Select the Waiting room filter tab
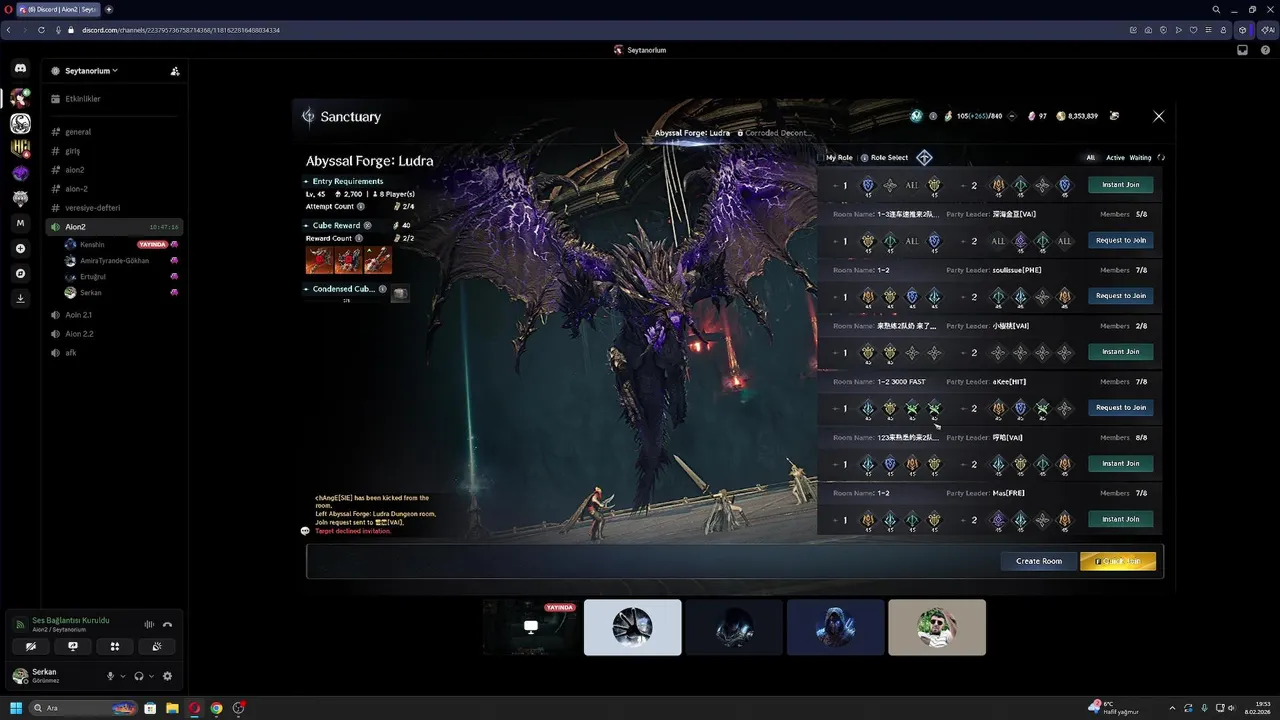The width and height of the screenshot is (1280, 720). pos(1140,158)
